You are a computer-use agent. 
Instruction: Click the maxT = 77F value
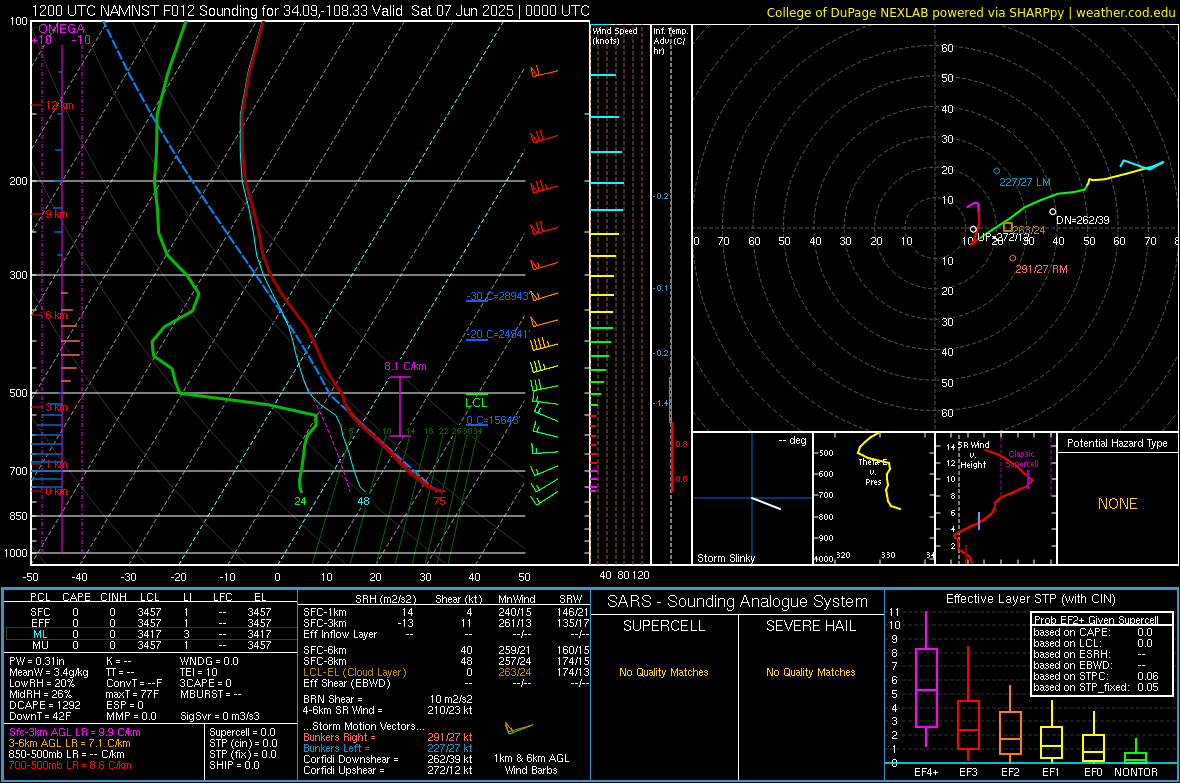[132, 694]
